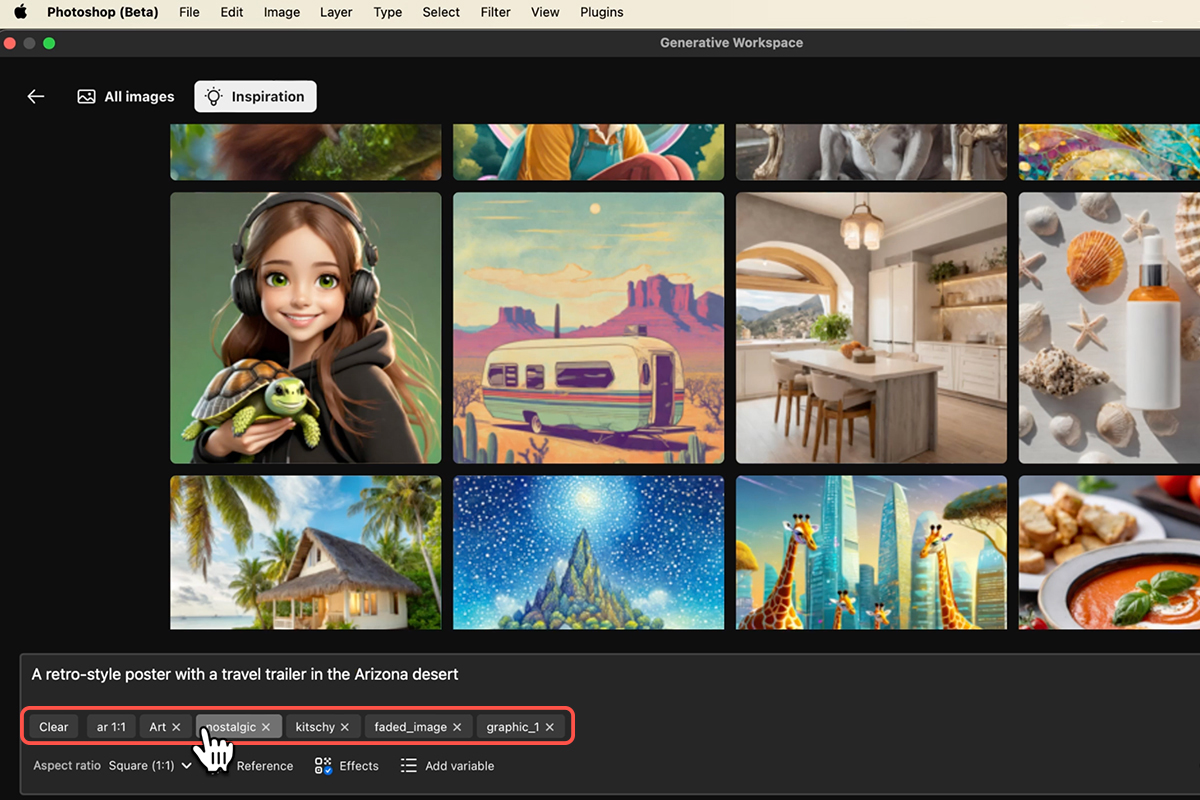1200x800 pixels.
Task: Open the tropical beach hut thumbnail
Action: click(x=306, y=552)
